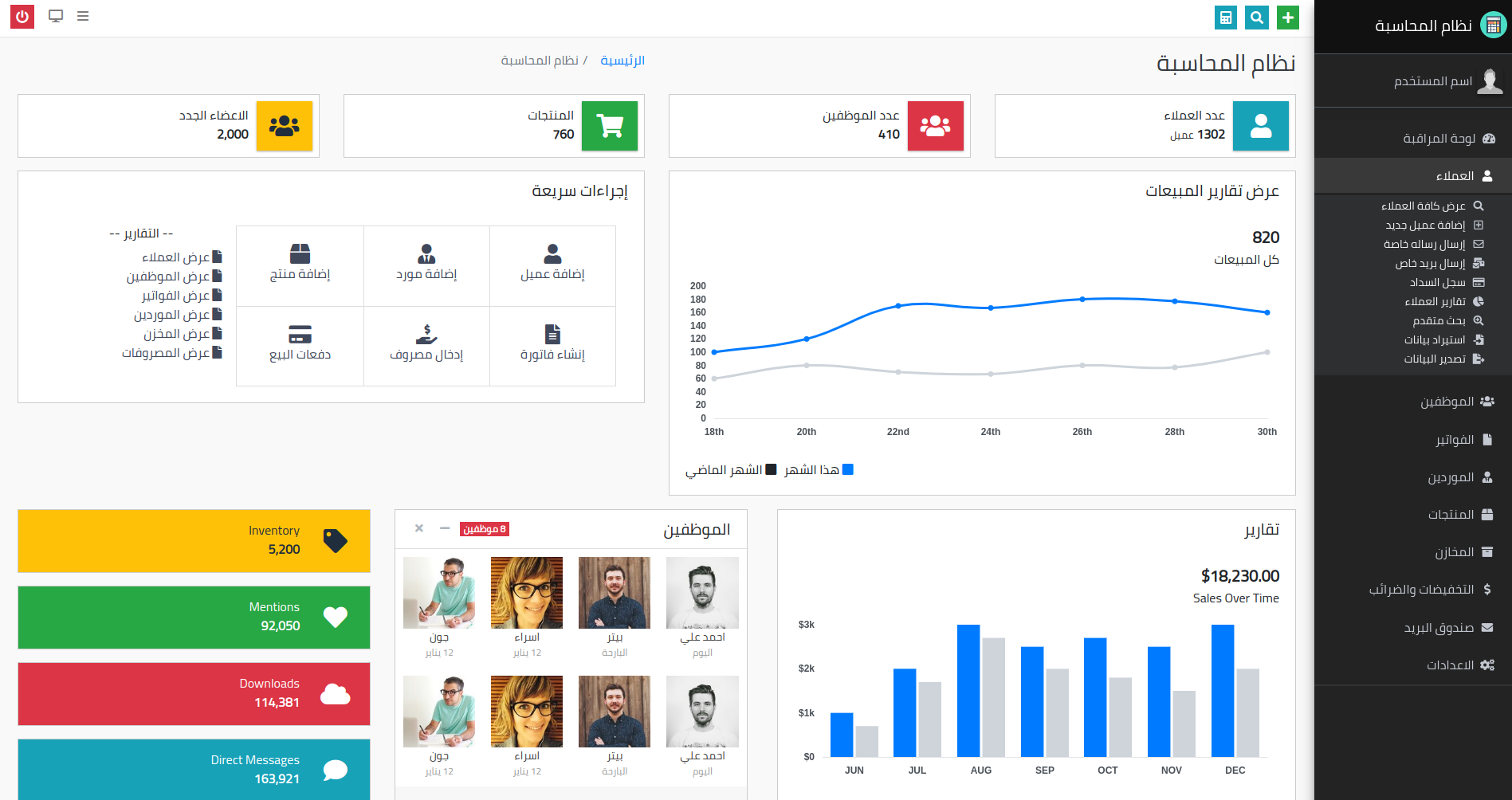Viewport: 1512px width, 800px height.
Task: Click the Direct Messages chat bubble icon
Action: 336,771
